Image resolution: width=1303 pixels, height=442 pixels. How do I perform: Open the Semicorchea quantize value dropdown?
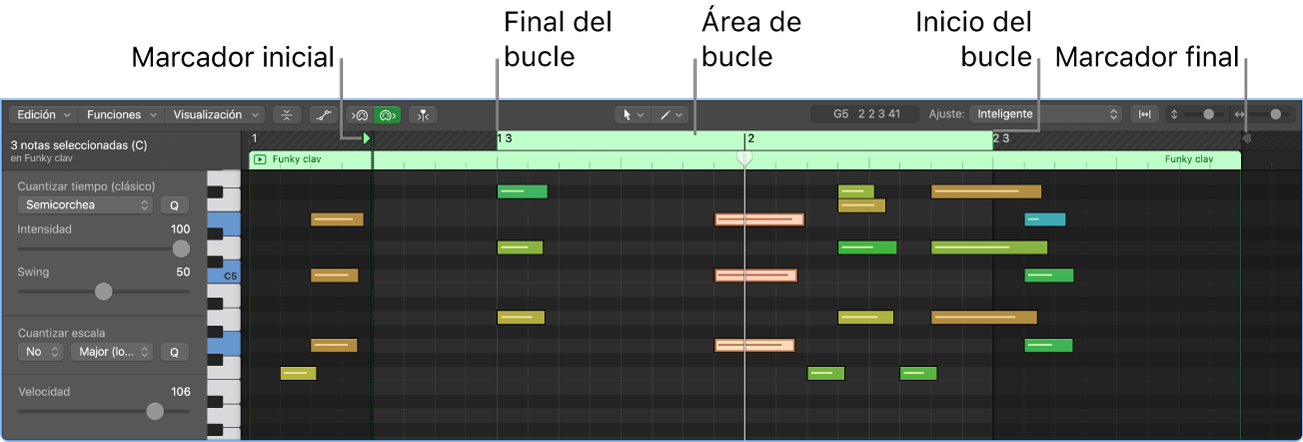pyautogui.click(x=84, y=205)
